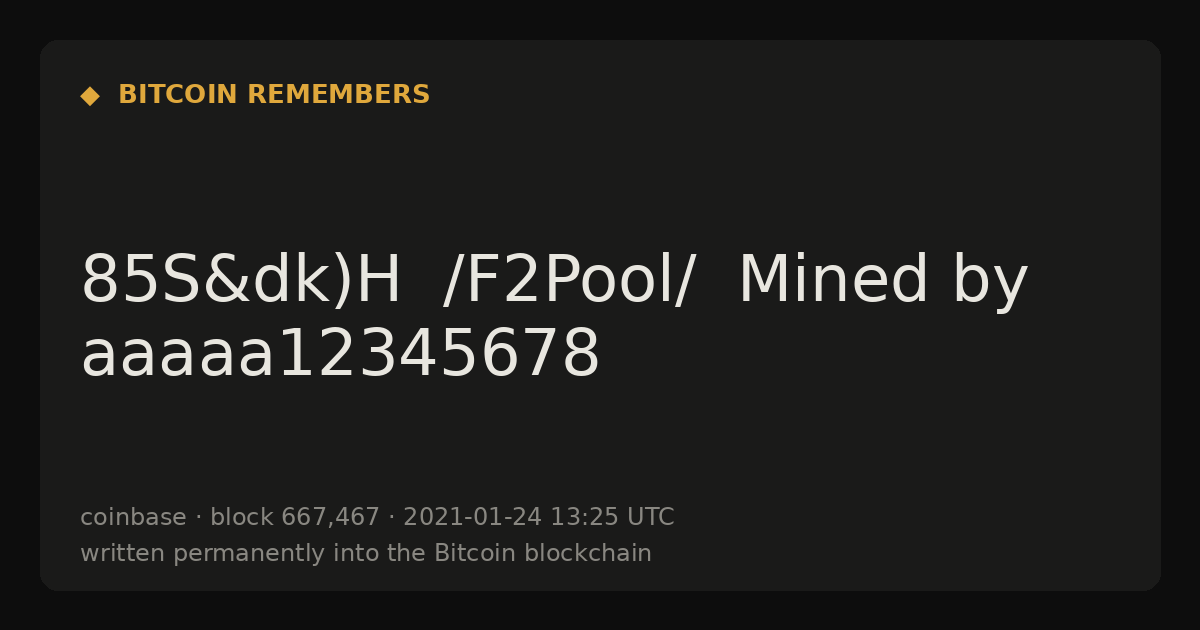The width and height of the screenshot is (1200, 630).
Task: Select the word REMEMBERS in the header
Action: tap(338, 95)
